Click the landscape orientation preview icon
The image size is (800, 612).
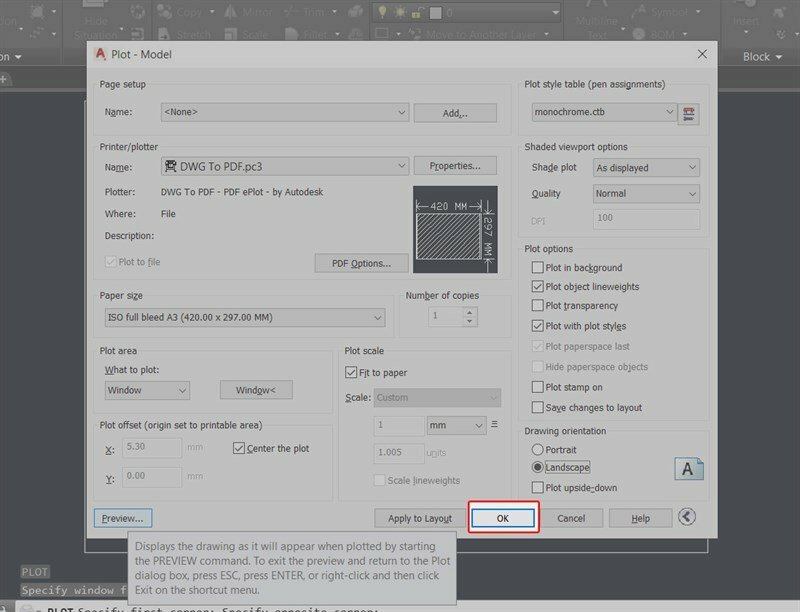pyautogui.click(x=690, y=468)
